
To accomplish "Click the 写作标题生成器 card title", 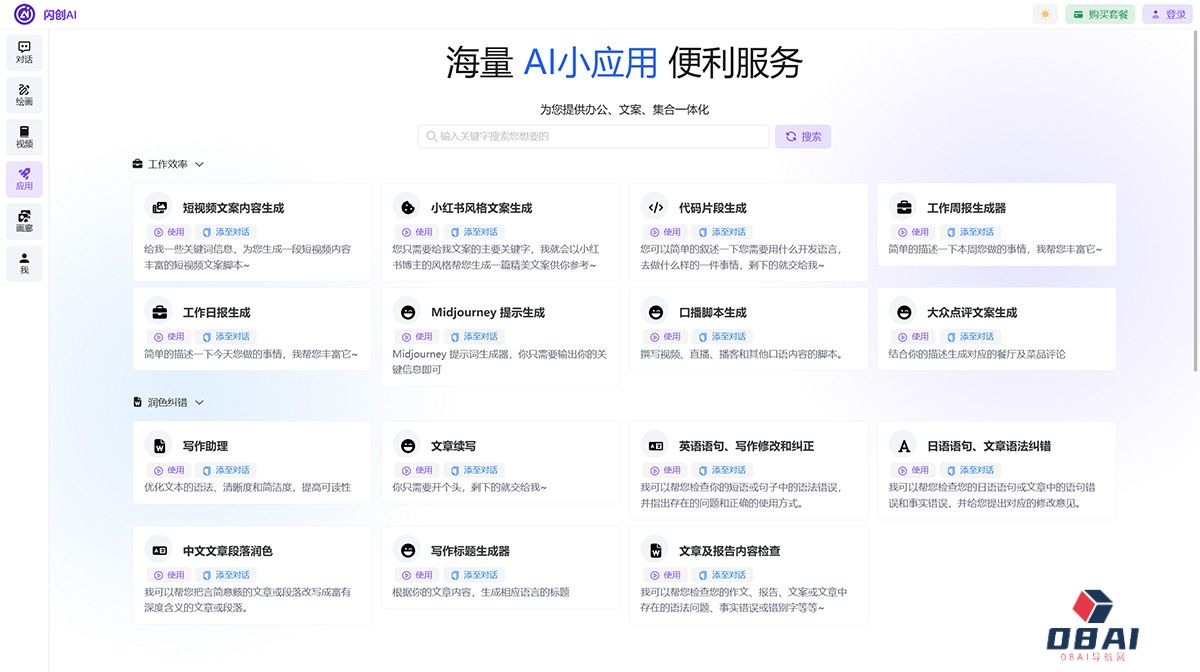I will point(470,550).
